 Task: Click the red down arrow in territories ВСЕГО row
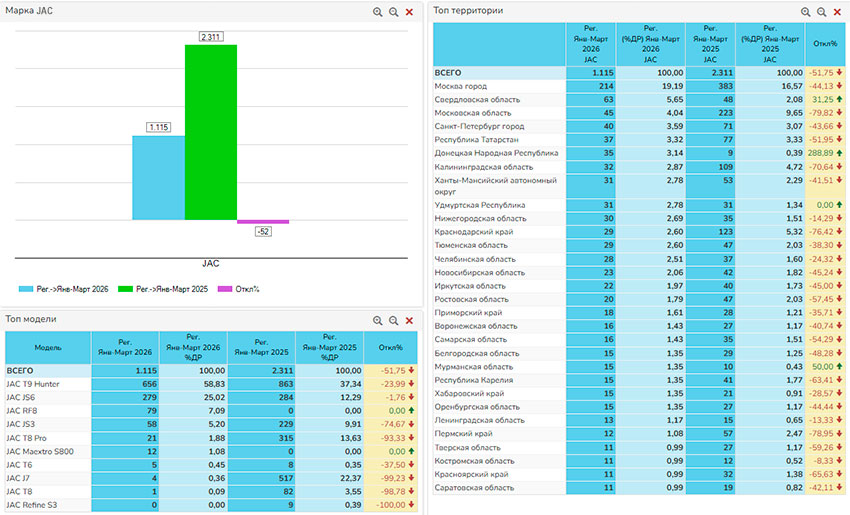(839, 73)
